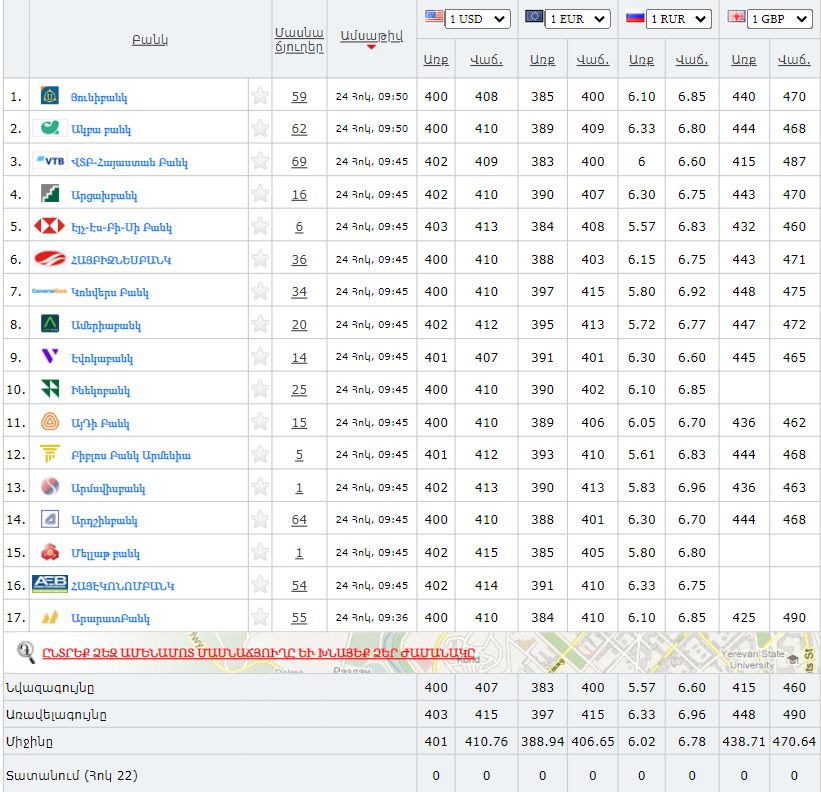Open branch count 54 in row 16
The image size is (821, 792).
[x=299, y=585]
